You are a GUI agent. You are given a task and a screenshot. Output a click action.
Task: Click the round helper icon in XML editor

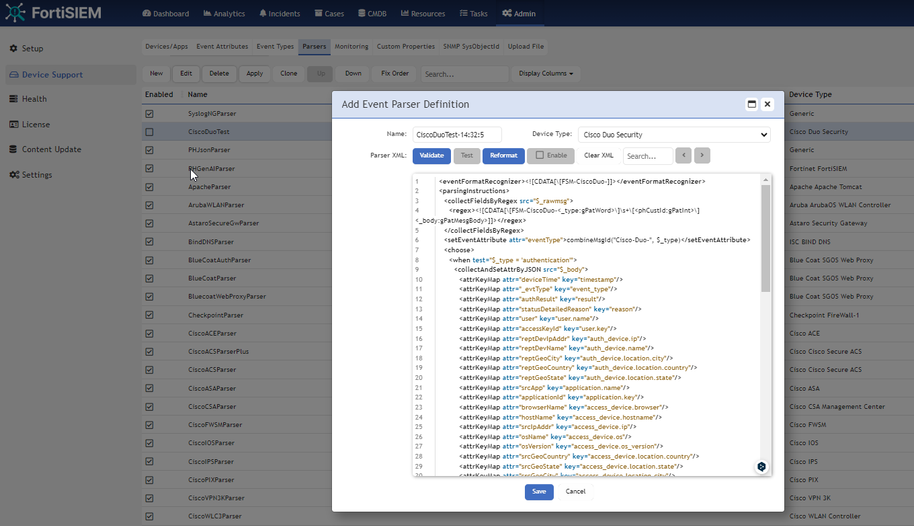click(761, 467)
